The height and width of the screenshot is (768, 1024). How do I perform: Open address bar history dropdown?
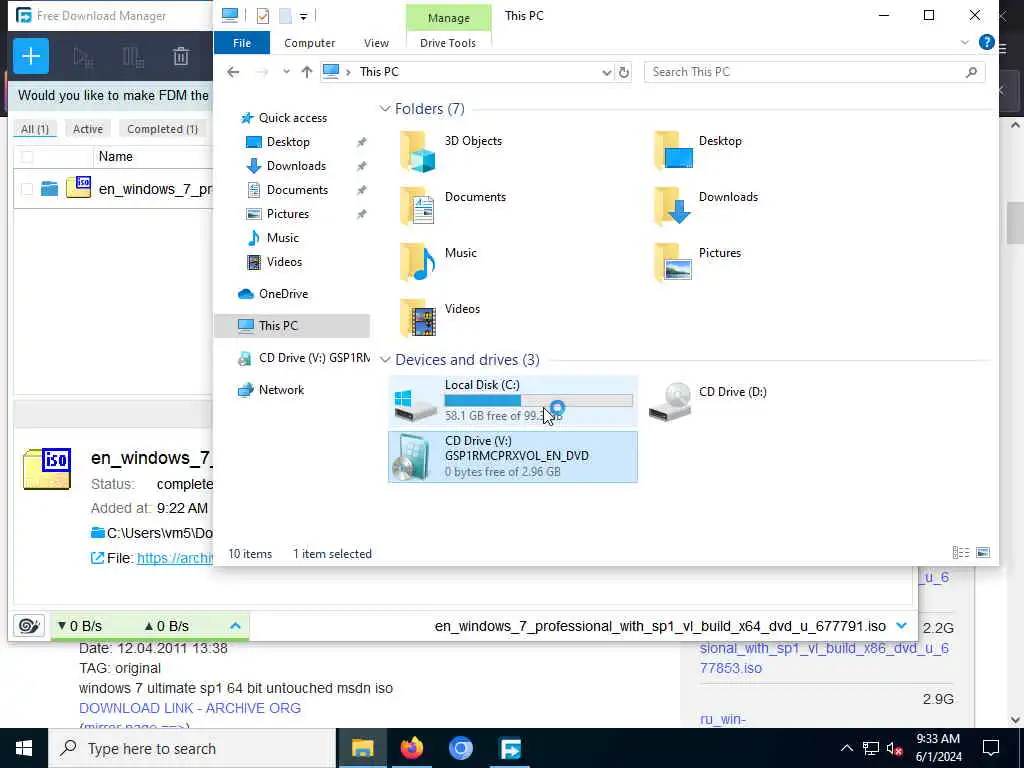606,72
